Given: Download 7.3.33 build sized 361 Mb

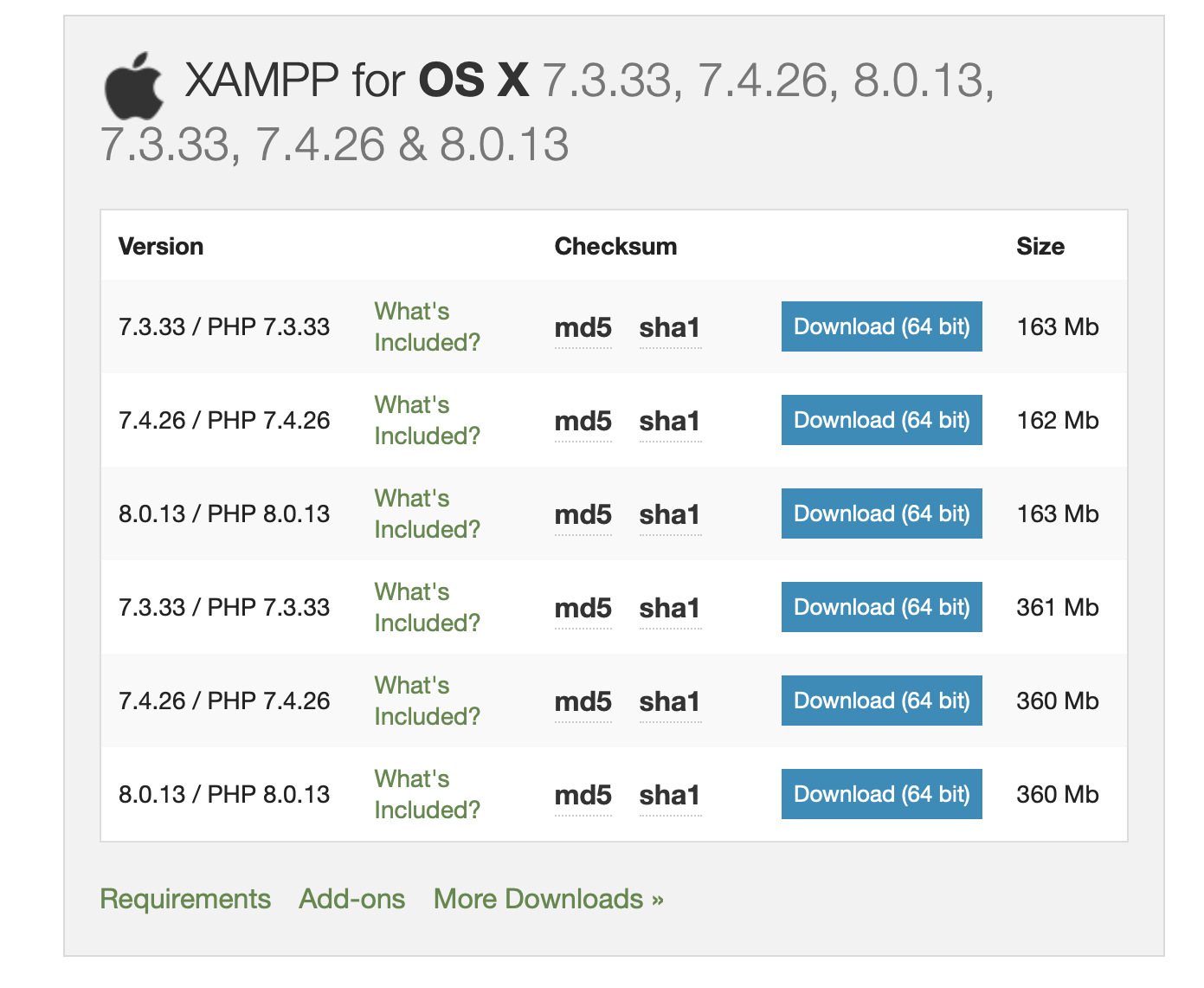Looking at the screenshot, I should [x=881, y=607].
